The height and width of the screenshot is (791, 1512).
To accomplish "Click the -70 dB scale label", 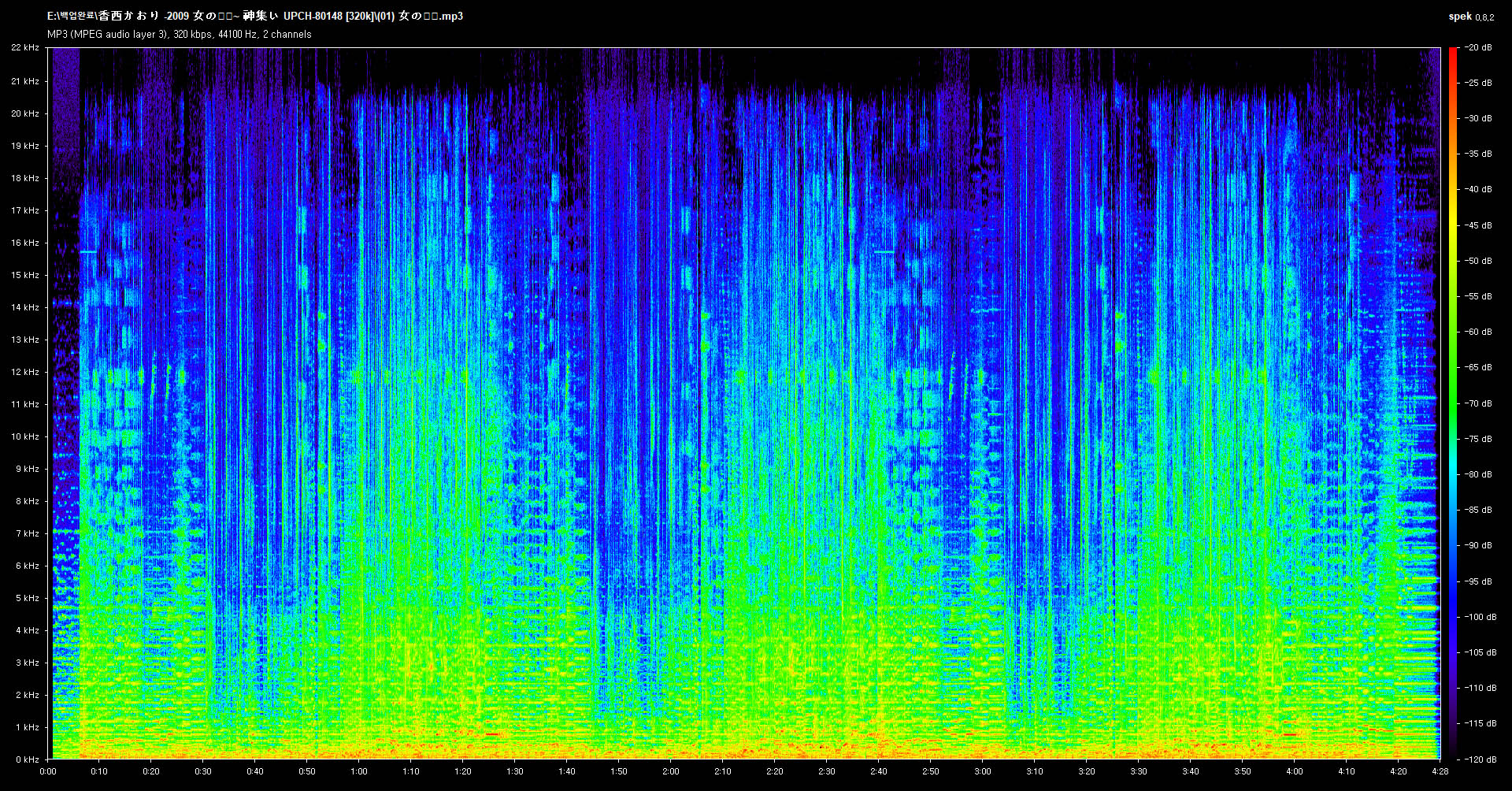I will tap(1478, 403).
